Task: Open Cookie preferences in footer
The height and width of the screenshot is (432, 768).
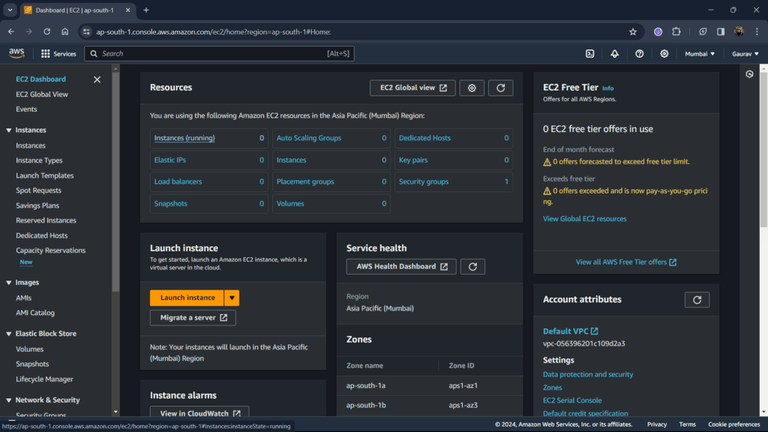Action: 734,425
